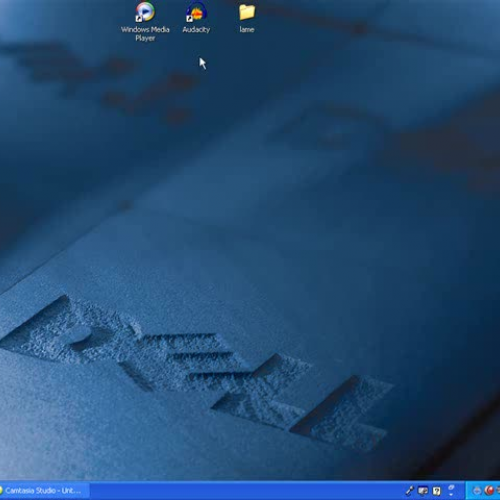
Task: Click the blue round system tray icon
Action: (x=477, y=491)
